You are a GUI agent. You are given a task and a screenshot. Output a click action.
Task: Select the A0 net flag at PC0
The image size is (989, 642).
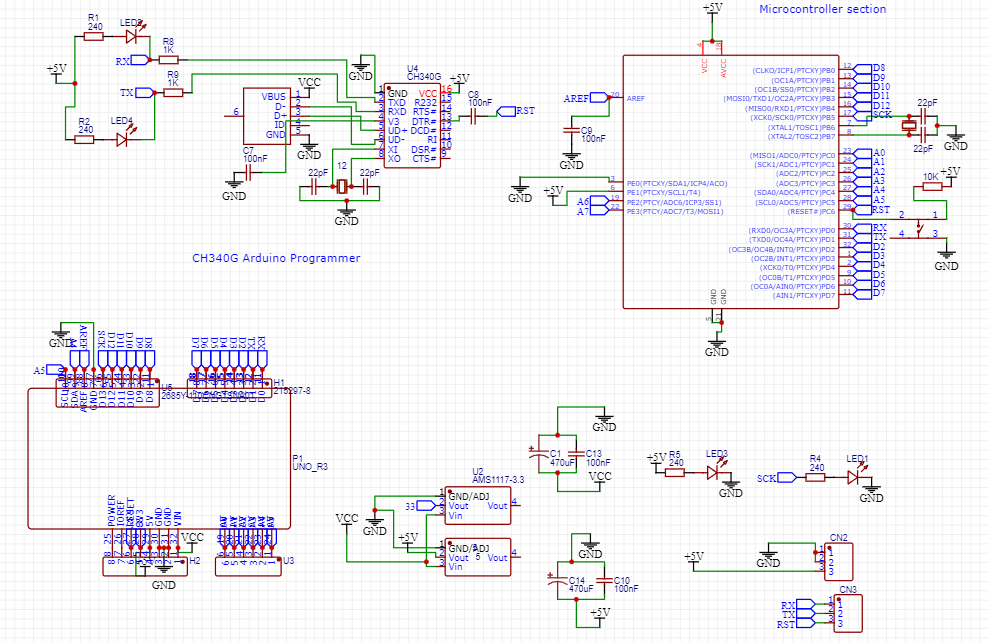[x=870, y=153]
